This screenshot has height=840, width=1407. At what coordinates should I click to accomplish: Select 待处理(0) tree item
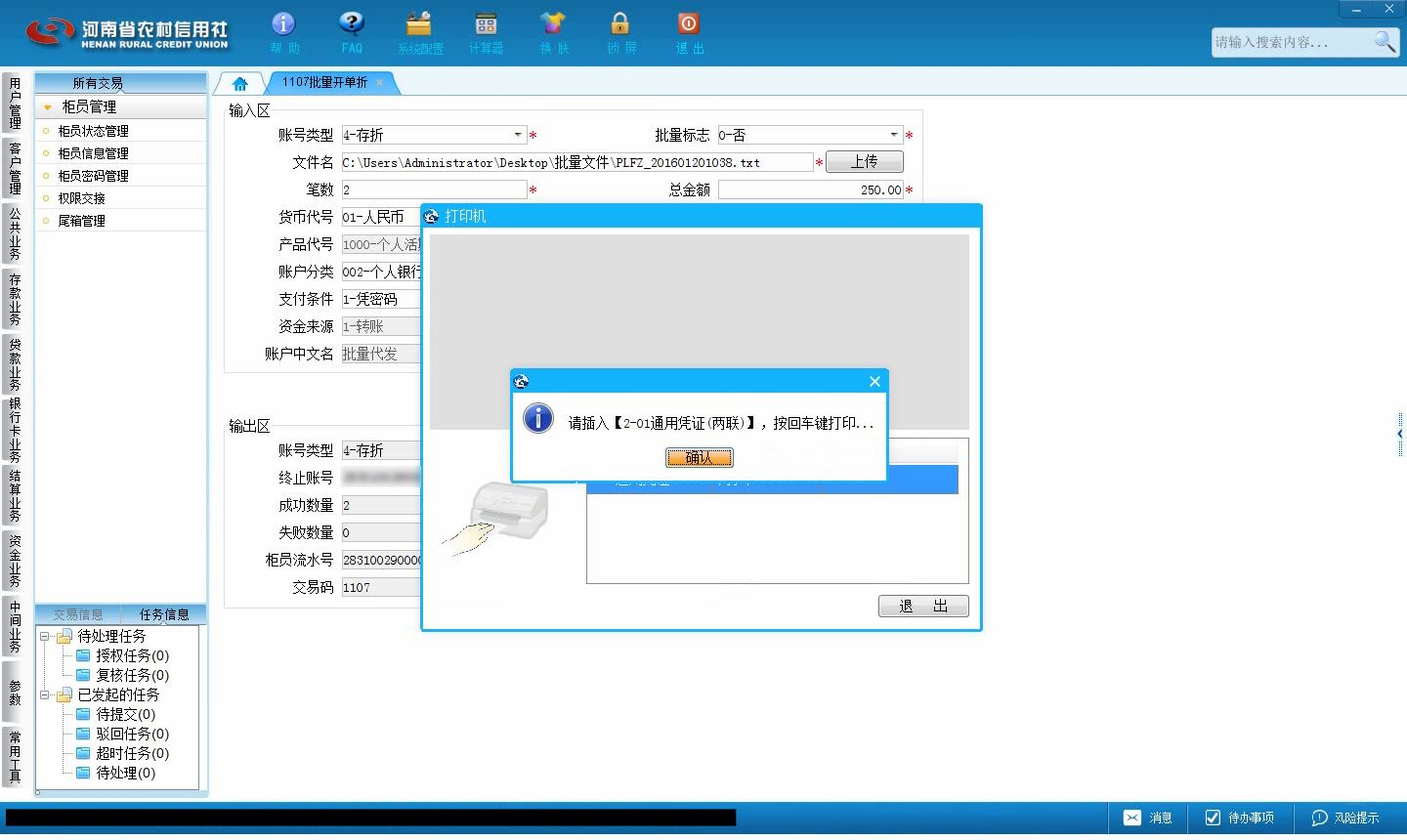tap(125, 773)
